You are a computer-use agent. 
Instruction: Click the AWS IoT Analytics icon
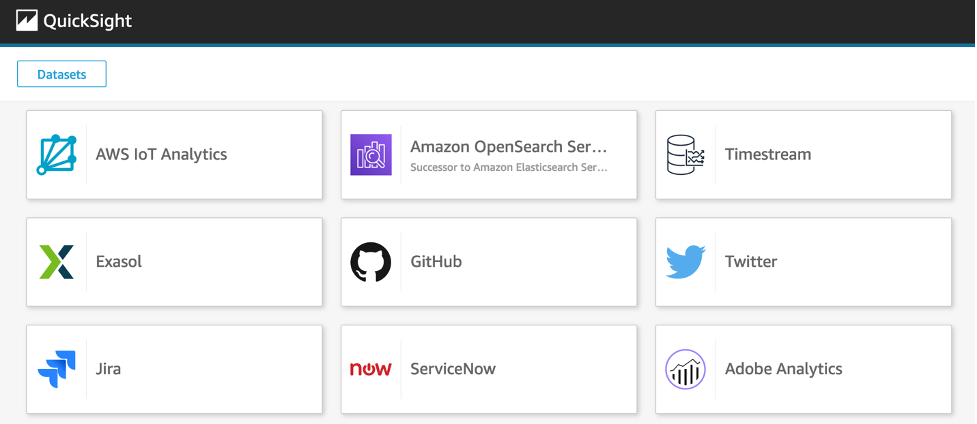[56, 155]
